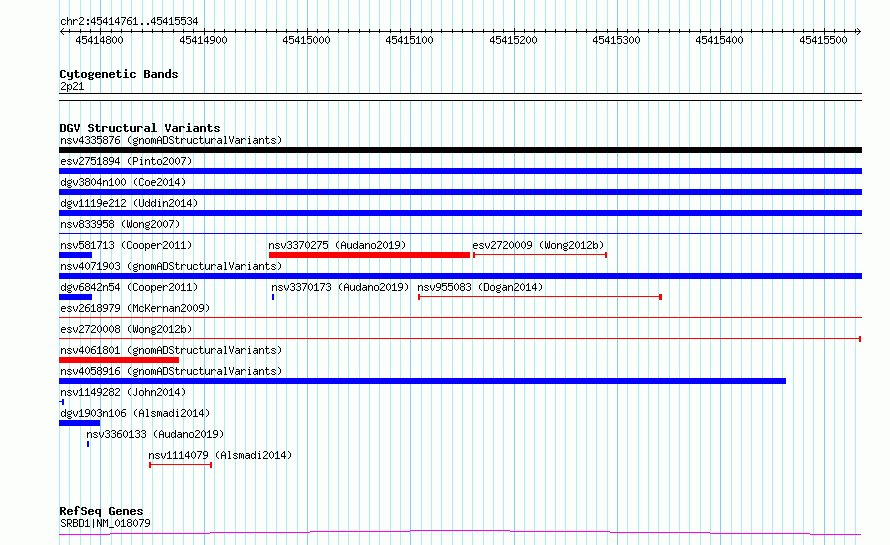The image size is (890, 545).
Task: Select nsv4061801 gnomADStructuralVariants label
Action: coord(171,350)
